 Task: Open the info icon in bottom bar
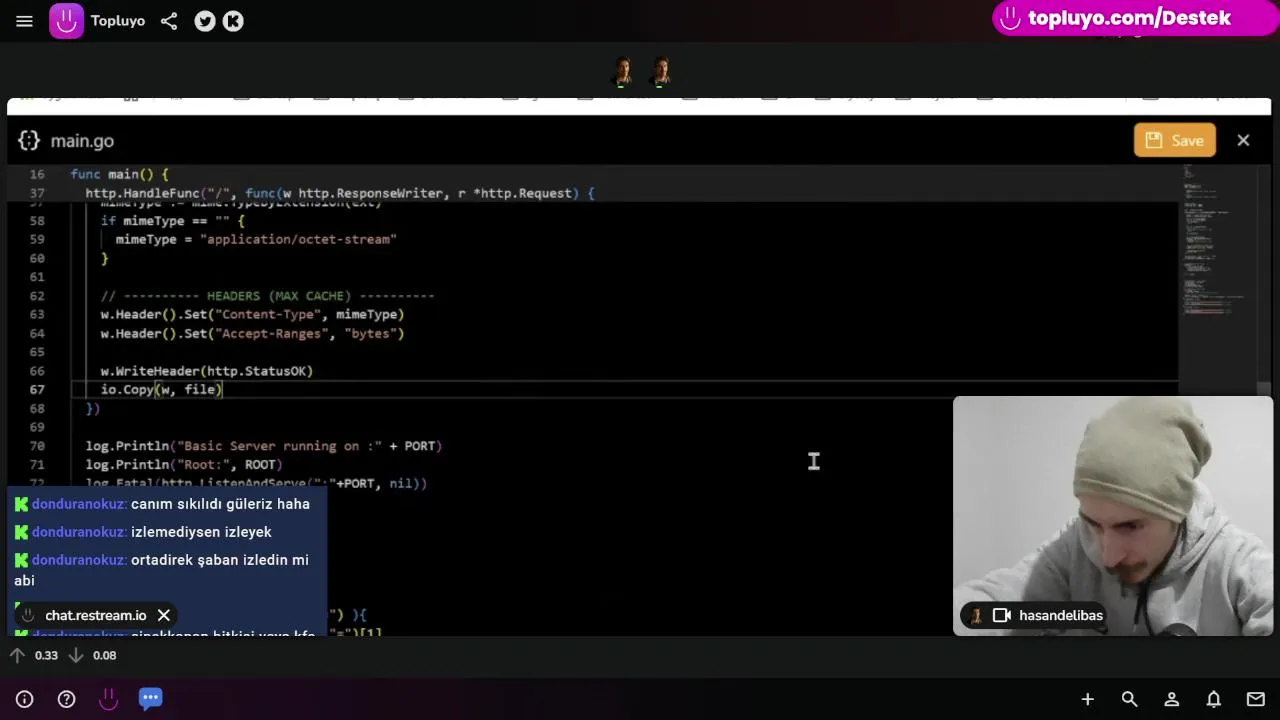tap(25, 699)
